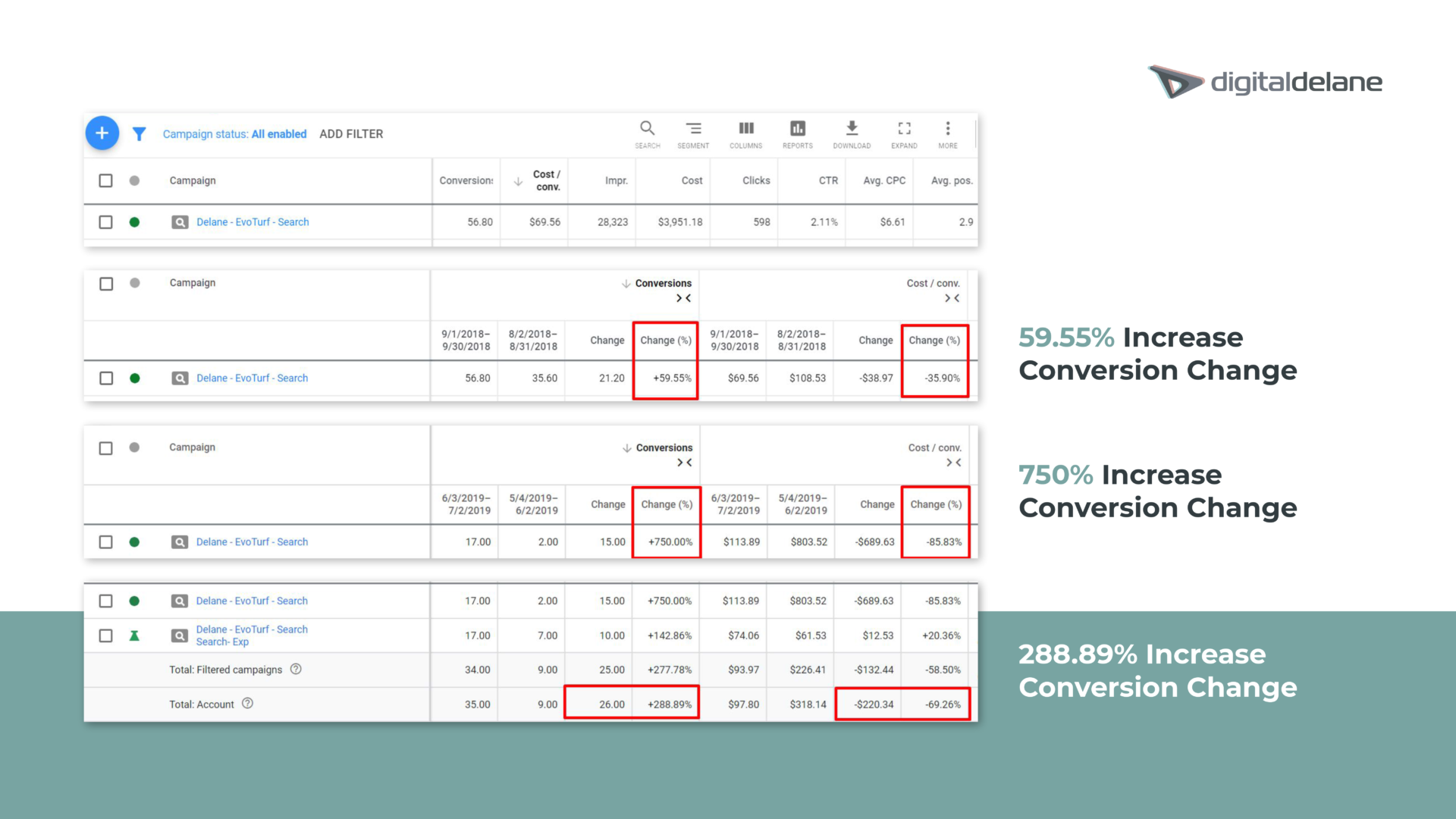Open the filter funnel icon

click(x=139, y=134)
